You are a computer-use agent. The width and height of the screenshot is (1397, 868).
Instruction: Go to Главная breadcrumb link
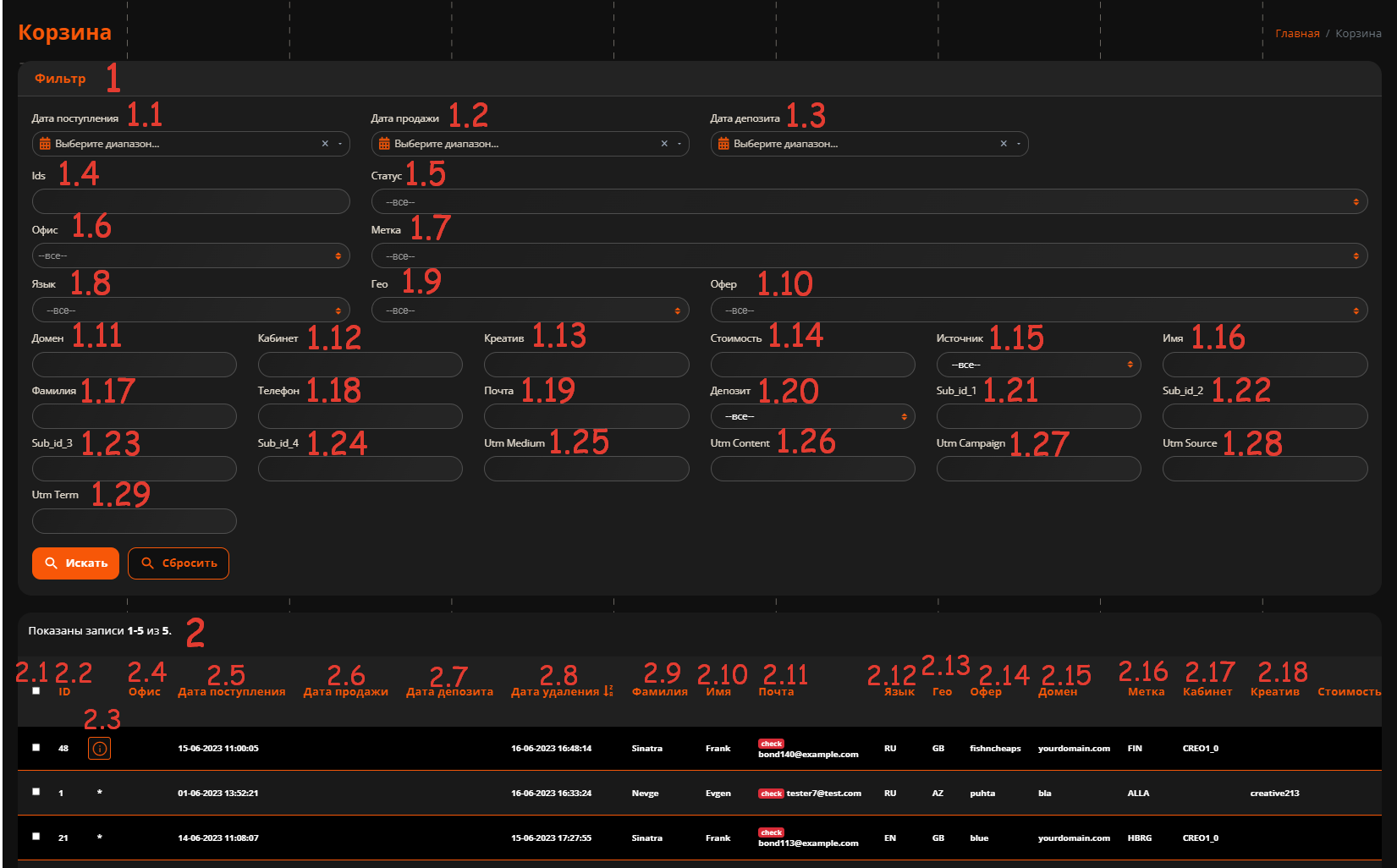coord(1297,34)
